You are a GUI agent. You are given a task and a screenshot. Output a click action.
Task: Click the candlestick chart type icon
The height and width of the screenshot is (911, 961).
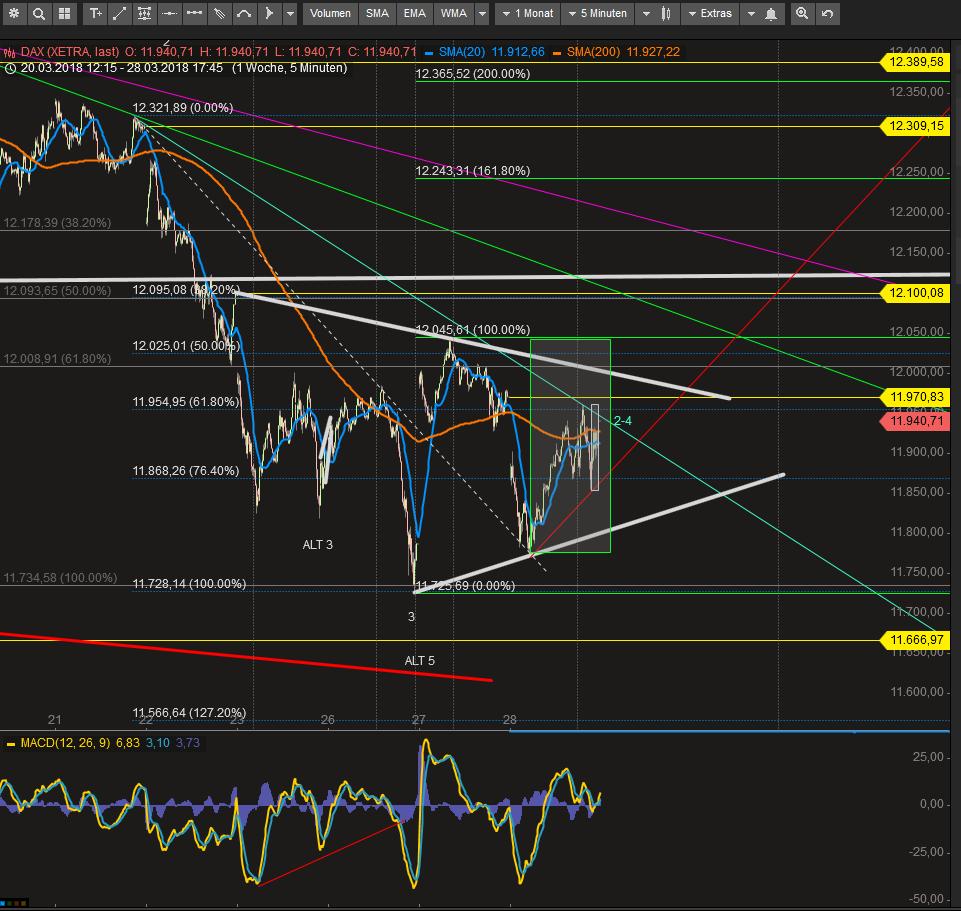click(x=666, y=13)
